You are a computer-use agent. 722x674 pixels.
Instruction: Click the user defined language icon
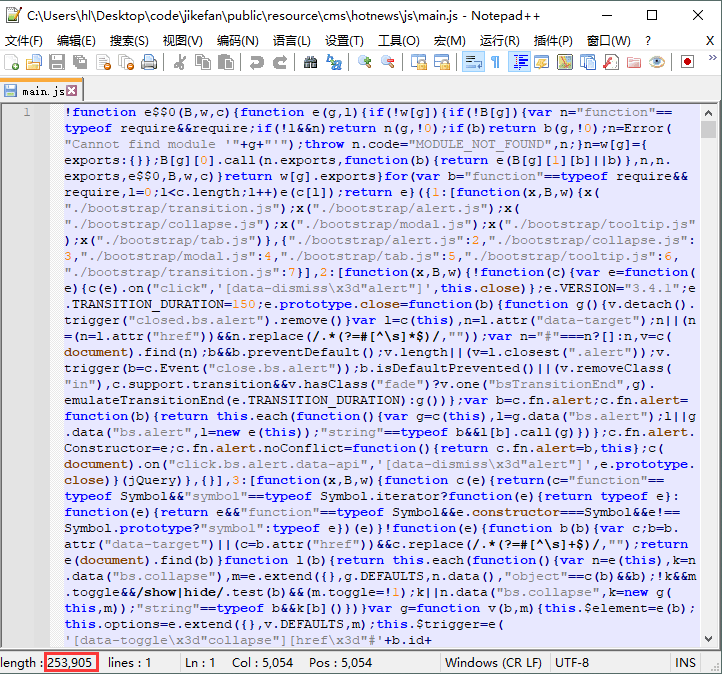pos(542,62)
